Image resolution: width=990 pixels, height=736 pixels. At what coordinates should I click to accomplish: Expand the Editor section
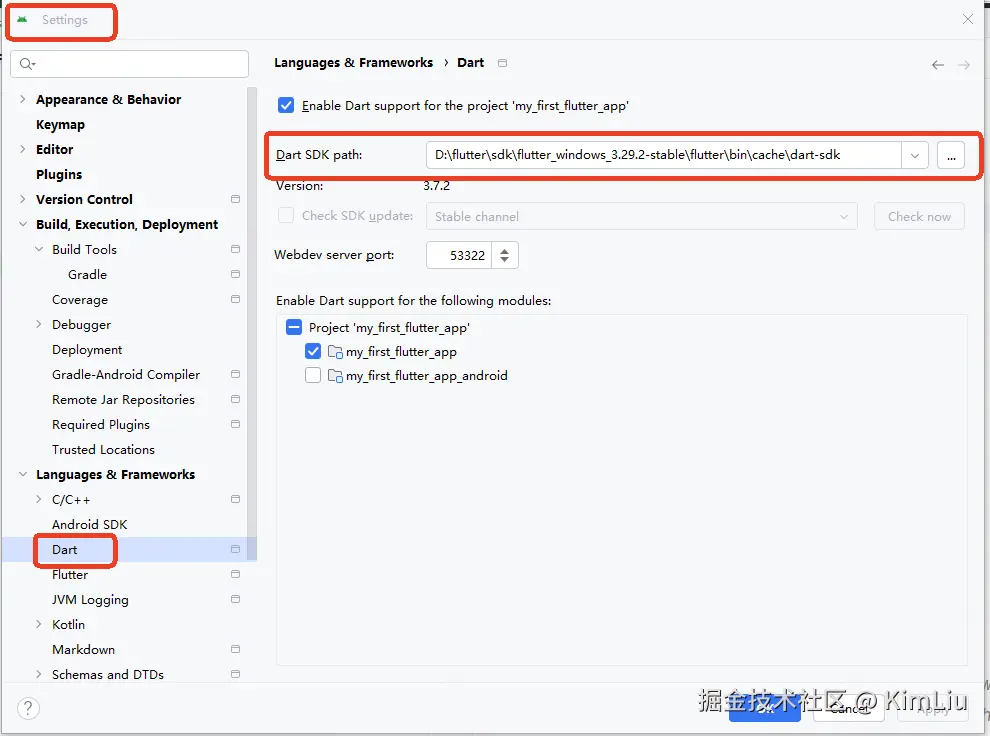click(23, 150)
